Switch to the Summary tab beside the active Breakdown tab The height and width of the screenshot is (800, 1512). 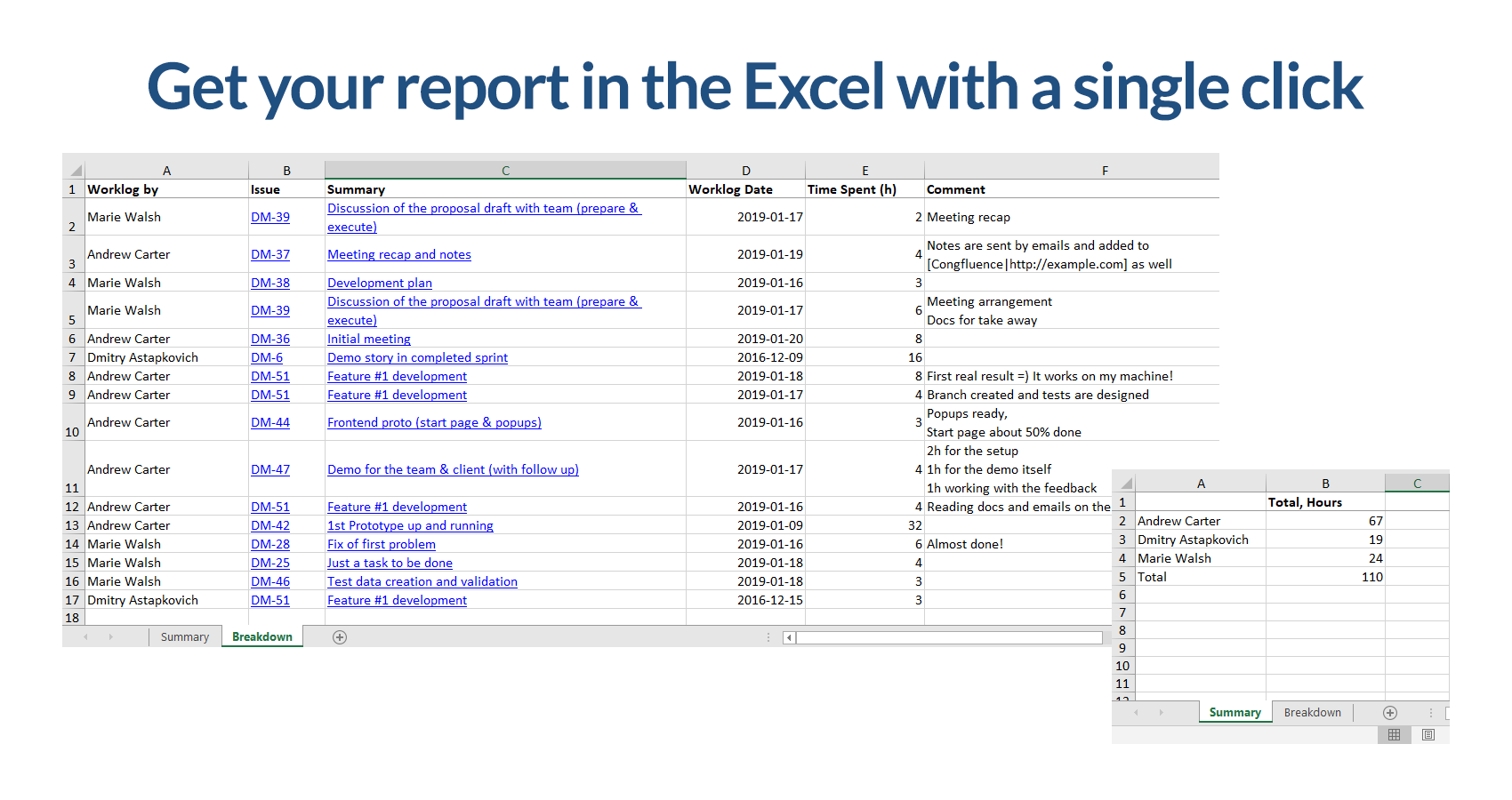coord(184,637)
